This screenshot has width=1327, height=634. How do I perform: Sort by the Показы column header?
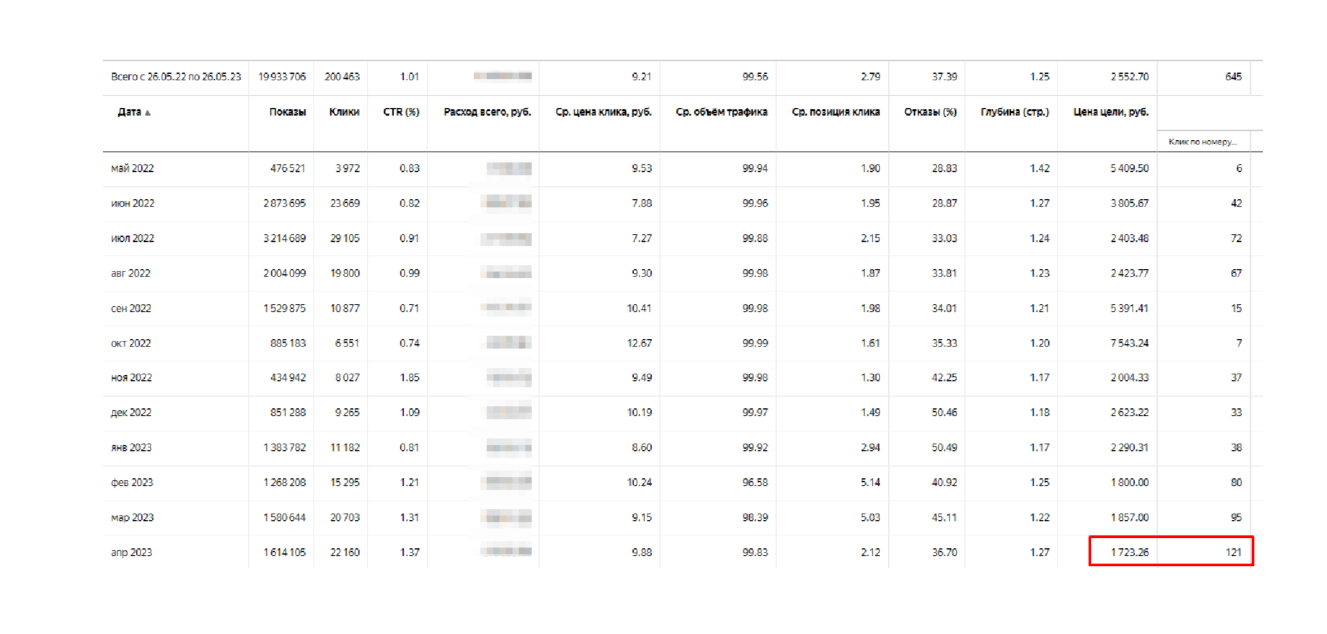(287, 112)
